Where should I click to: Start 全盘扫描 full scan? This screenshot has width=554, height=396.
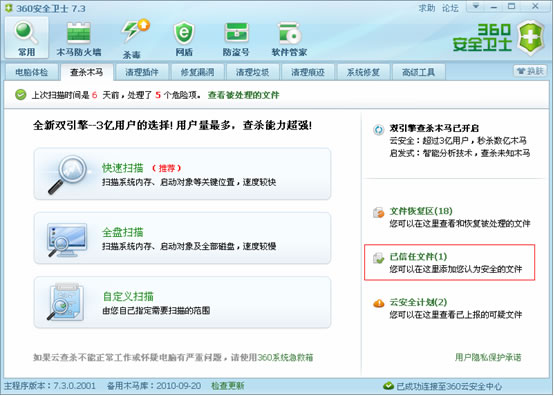[x=182, y=238]
